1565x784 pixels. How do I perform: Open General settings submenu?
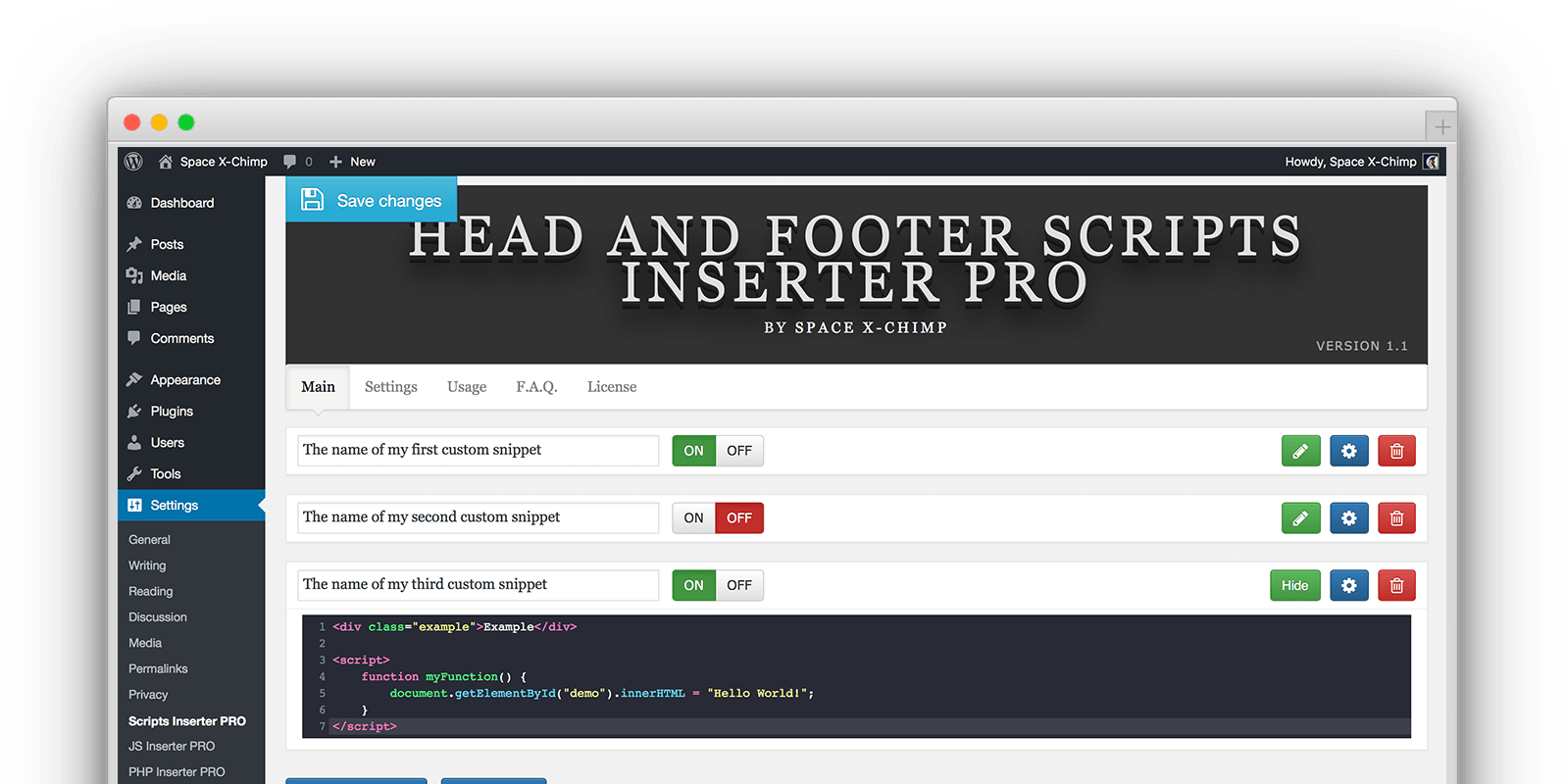pos(149,540)
